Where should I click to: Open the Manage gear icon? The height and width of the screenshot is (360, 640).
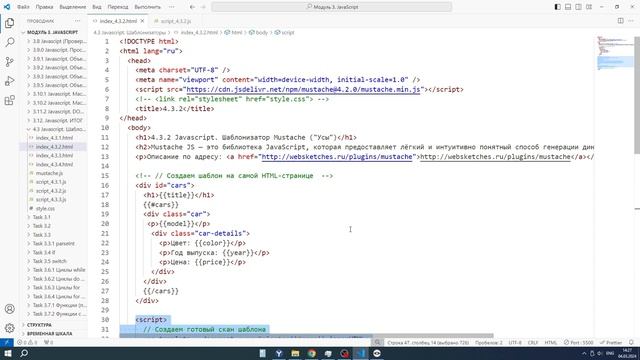point(10,327)
